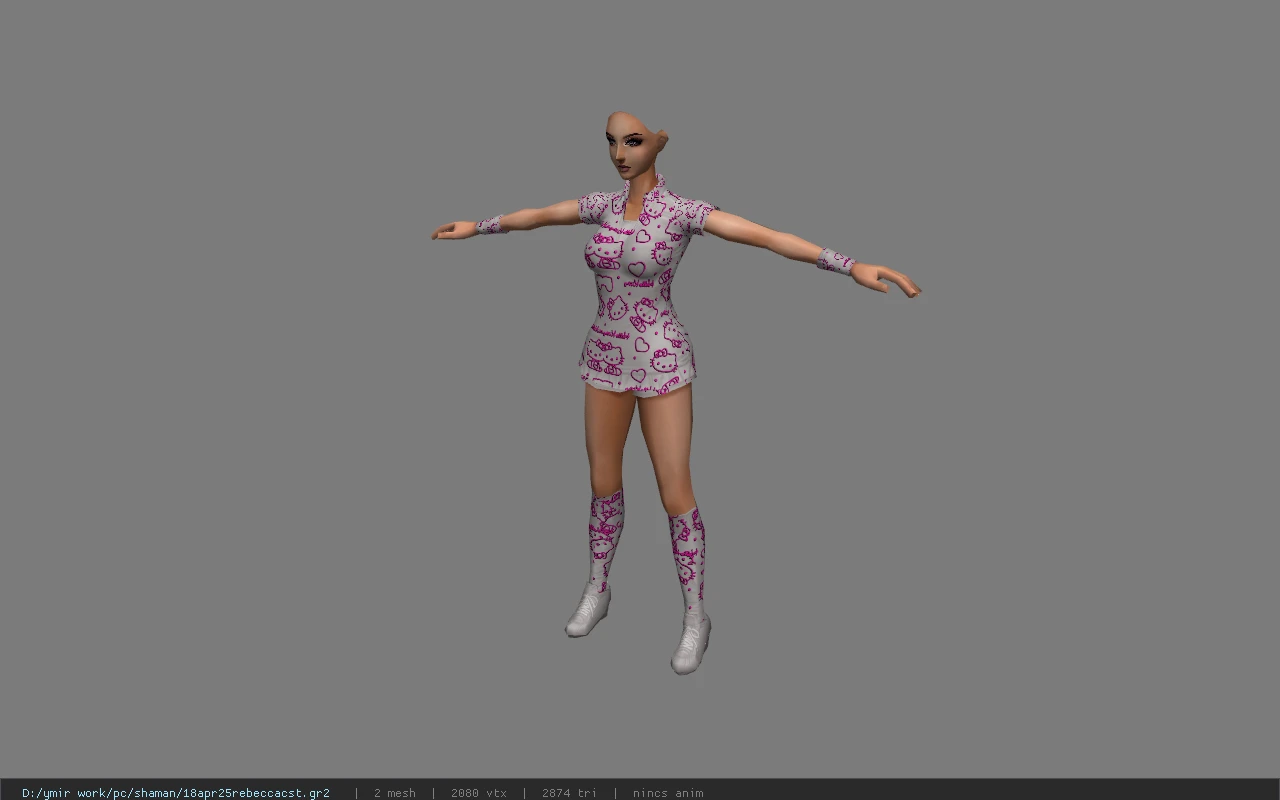The image size is (1280, 800).
Task: Click the '2874 tri' triangle count
Action: [570, 793]
